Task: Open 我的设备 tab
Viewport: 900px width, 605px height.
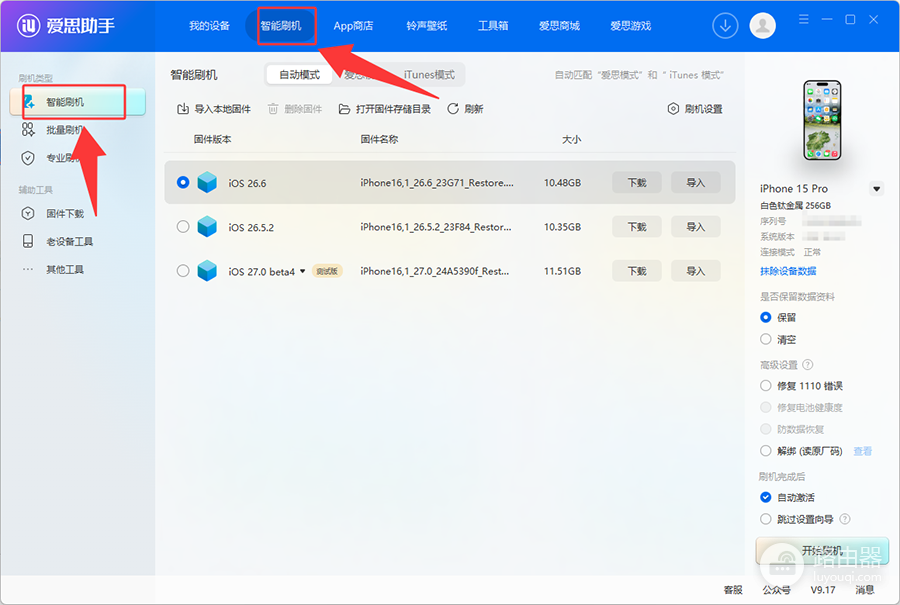Action: 210,26
